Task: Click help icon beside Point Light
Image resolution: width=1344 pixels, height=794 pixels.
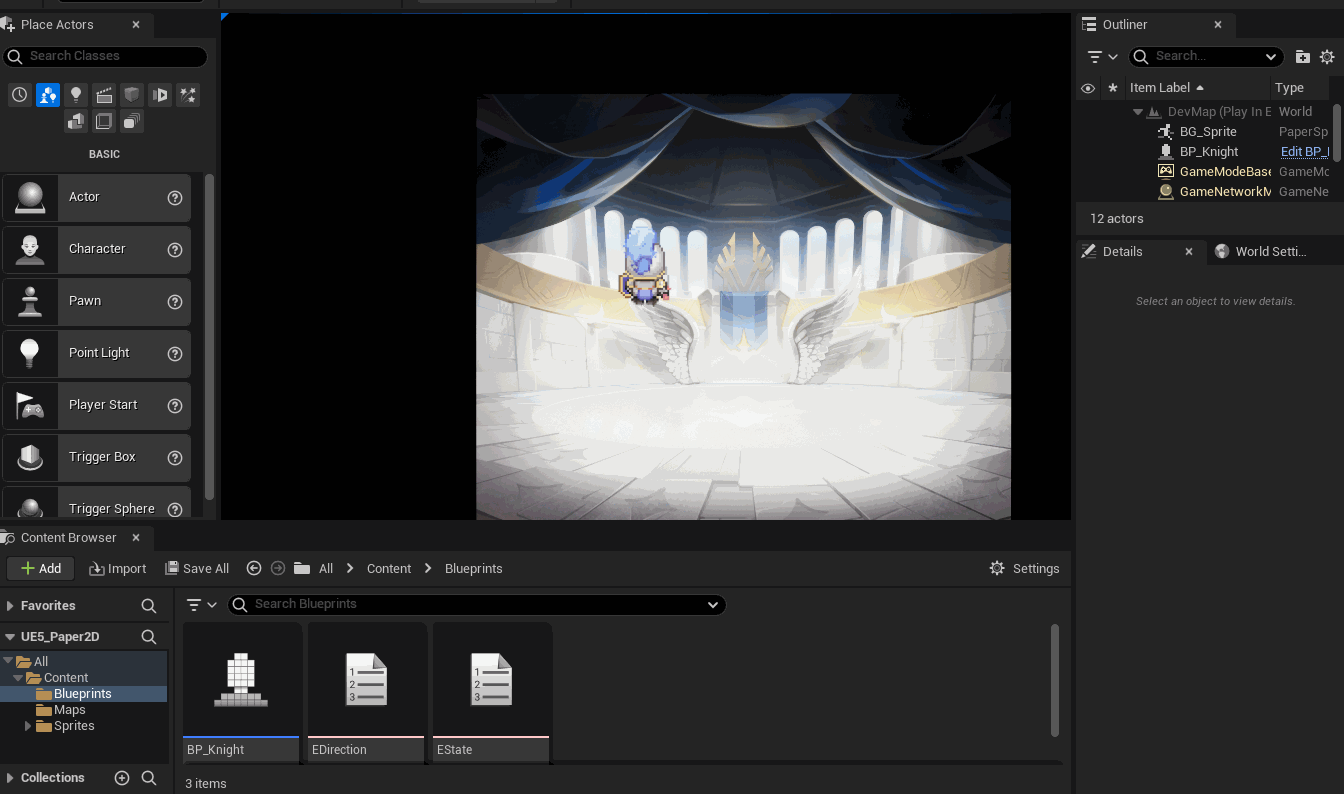Action: coord(175,354)
